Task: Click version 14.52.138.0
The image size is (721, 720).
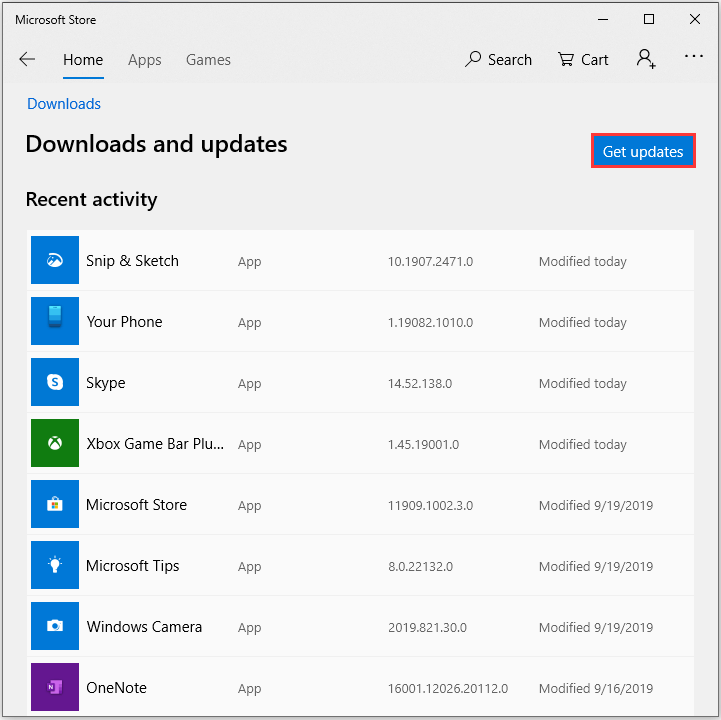Action: click(x=420, y=383)
